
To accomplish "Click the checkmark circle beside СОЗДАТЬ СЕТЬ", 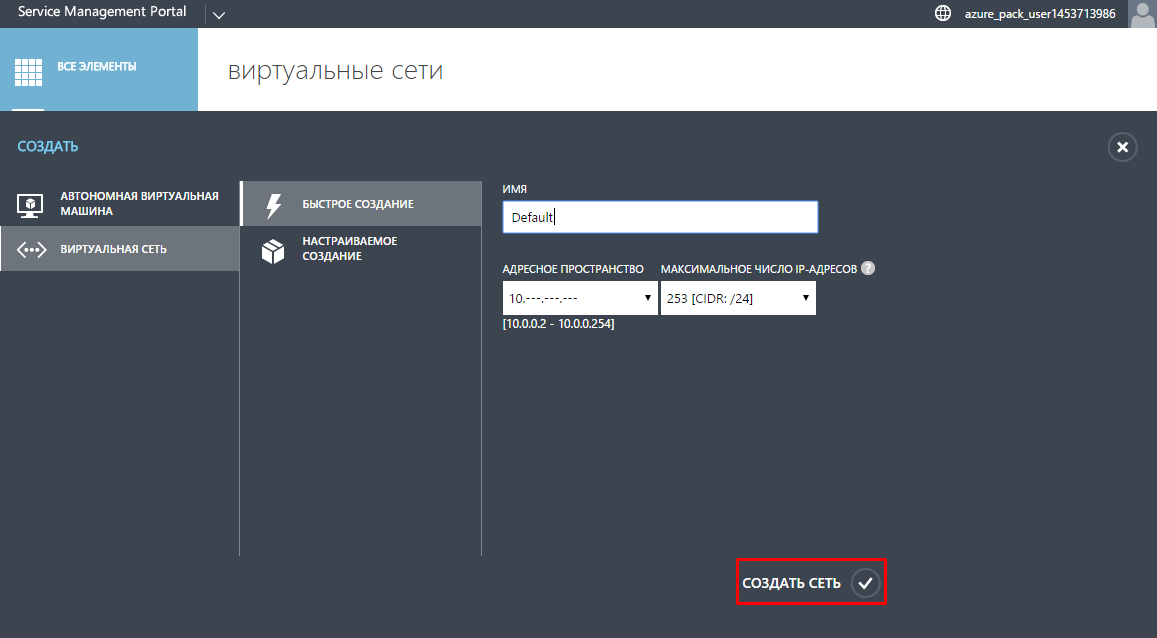I will [x=866, y=583].
